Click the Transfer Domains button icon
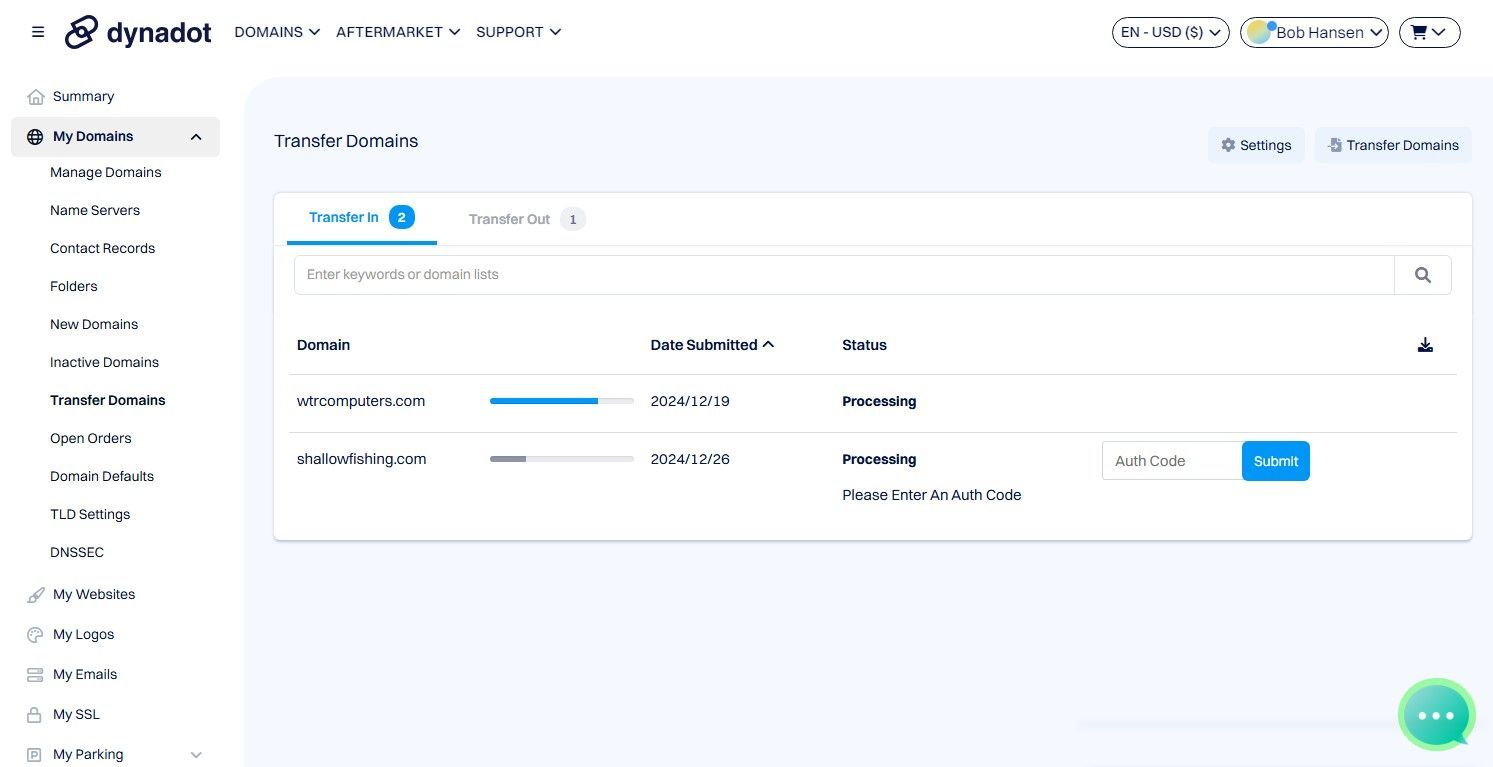The image size is (1493, 767). pos(1334,145)
